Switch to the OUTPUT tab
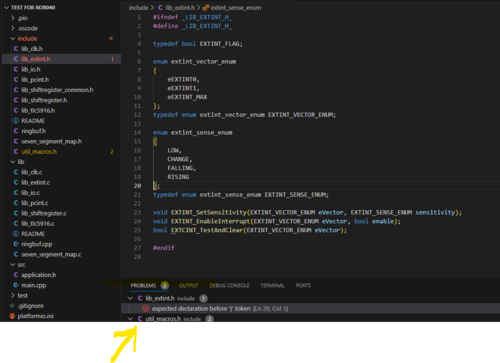Viewport: 500px width, 363px height. pos(189,286)
